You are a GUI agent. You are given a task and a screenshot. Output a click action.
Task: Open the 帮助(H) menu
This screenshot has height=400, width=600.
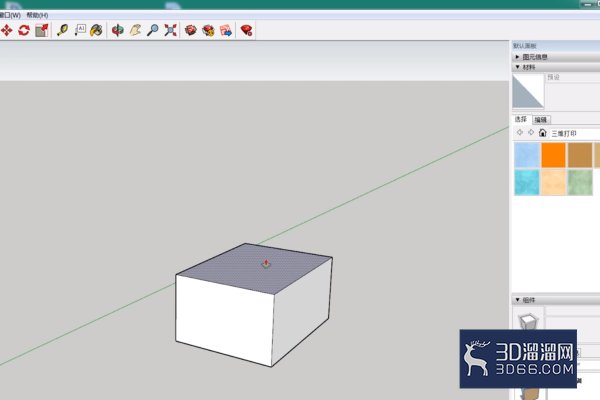click(37, 15)
